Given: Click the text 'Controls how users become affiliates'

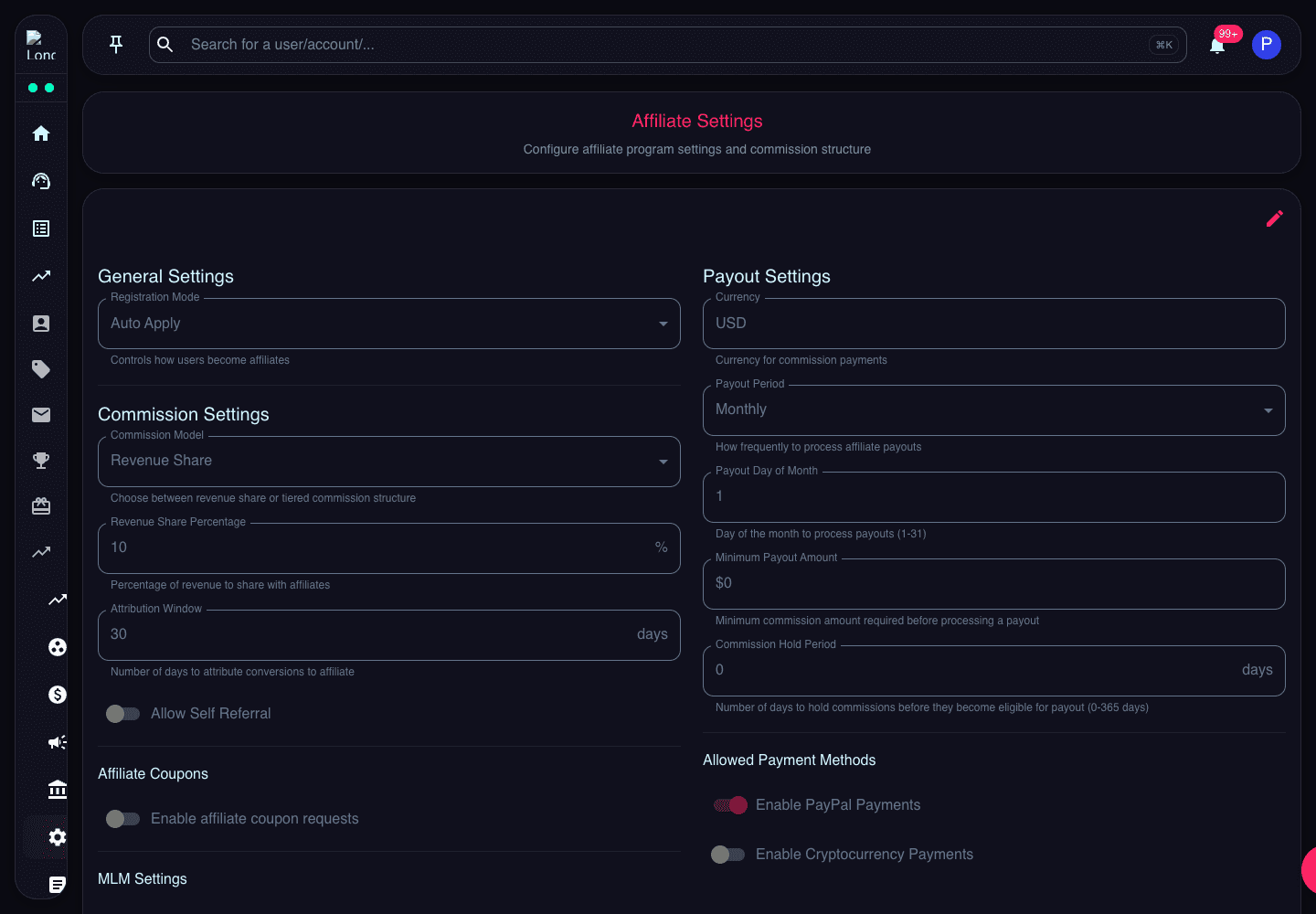Looking at the screenshot, I should (200, 360).
